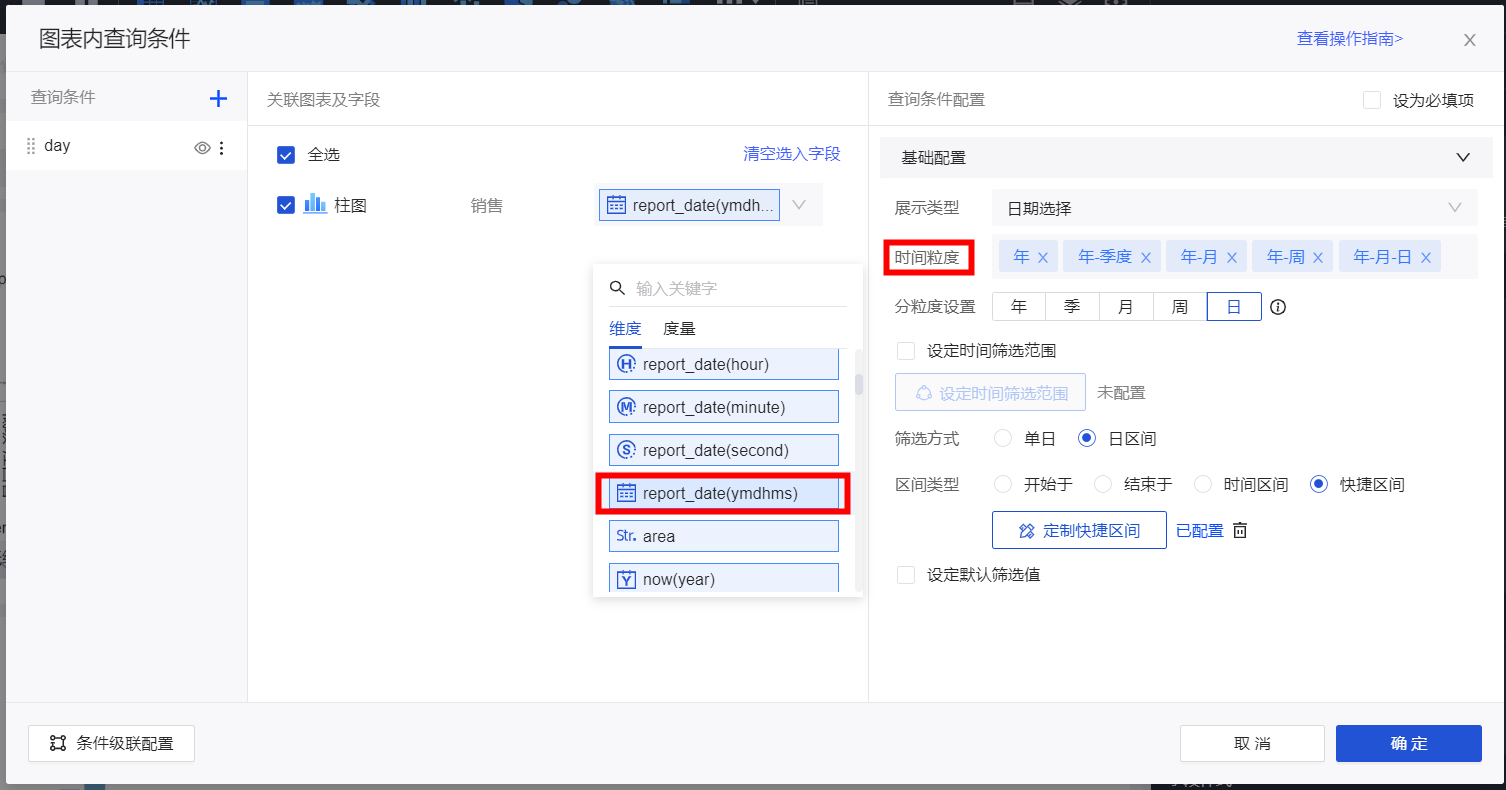Image resolution: width=1506 pixels, height=790 pixels.
Task: Select 单日 filter mode radio
Action: point(1003,438)
